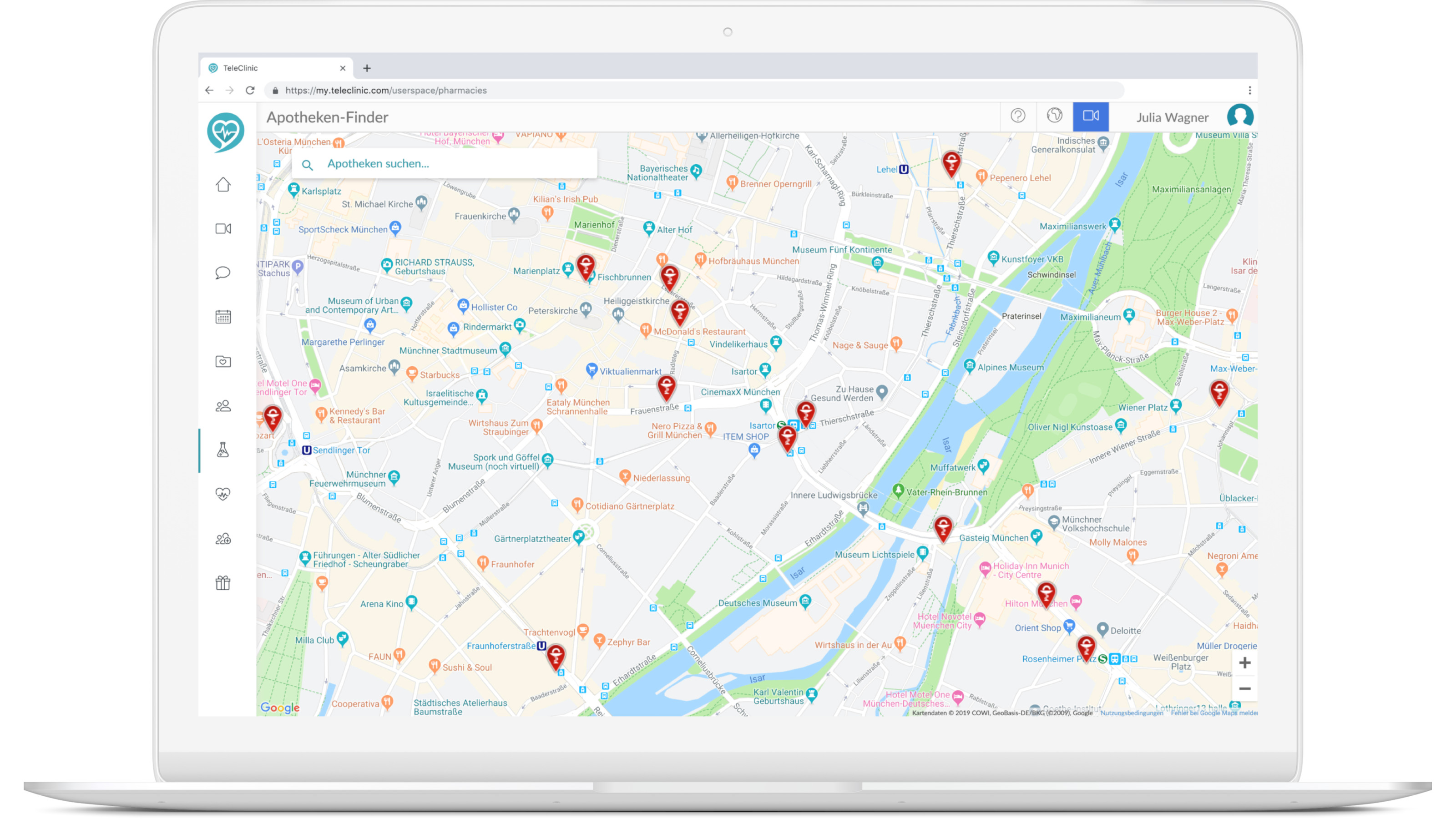Start video call with blue camera button
This screenshot has width=1456, height=819.
pos(1090,116)
